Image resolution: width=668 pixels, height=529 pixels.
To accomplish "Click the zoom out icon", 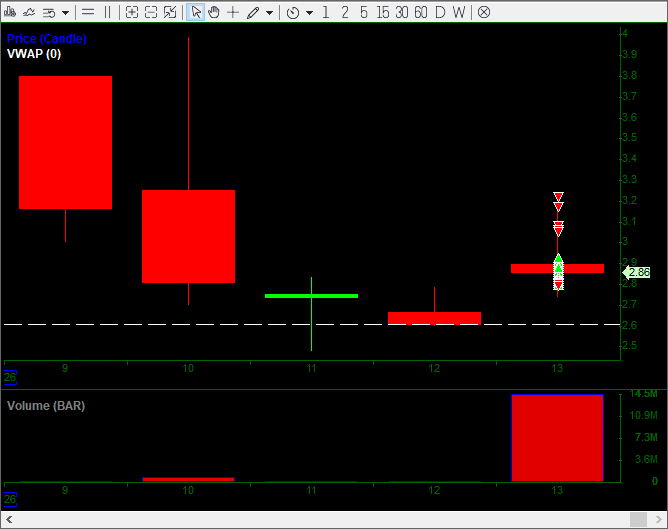I will [x=151, y=12].
